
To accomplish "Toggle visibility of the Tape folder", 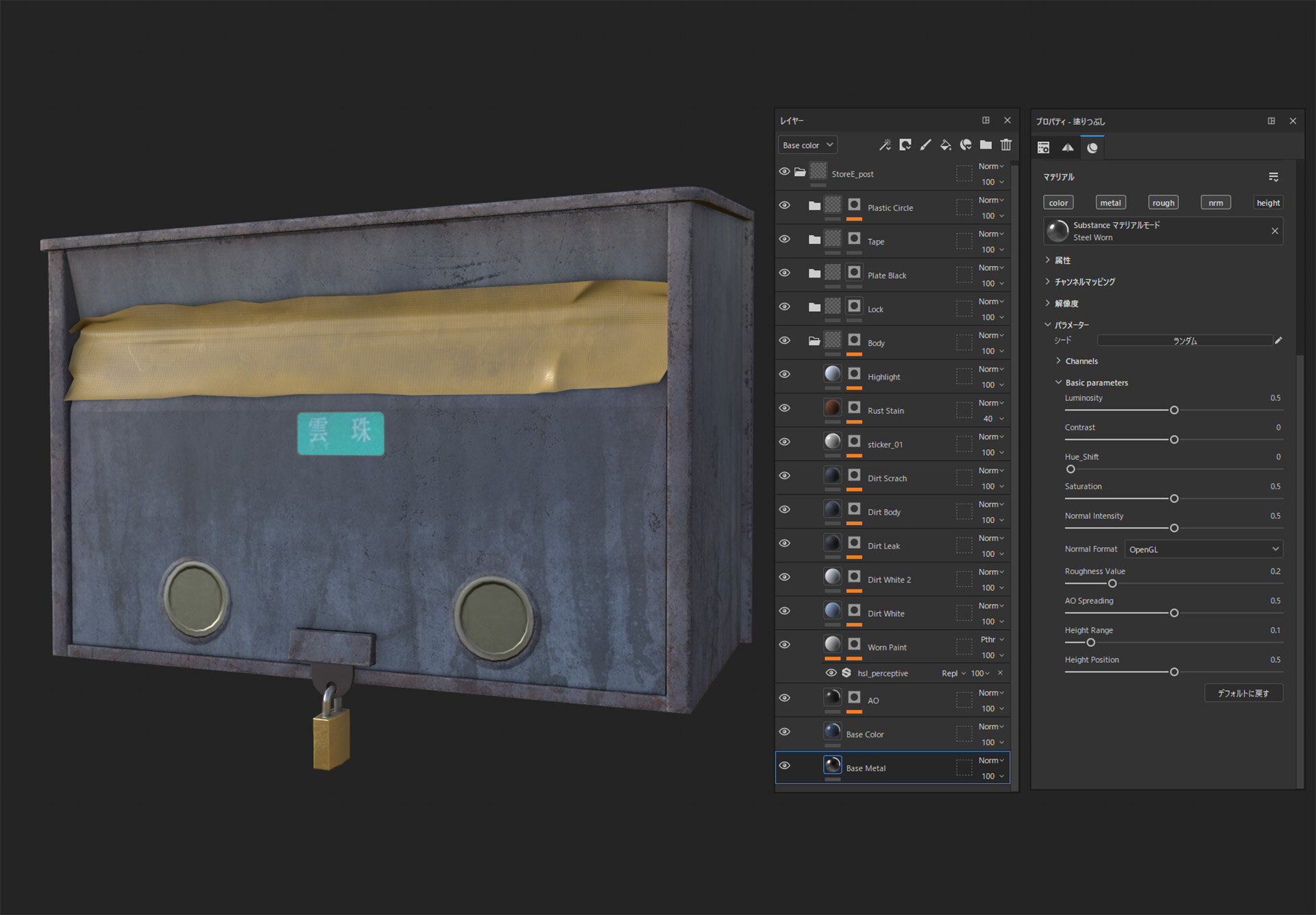I will [x=785, y=239].
